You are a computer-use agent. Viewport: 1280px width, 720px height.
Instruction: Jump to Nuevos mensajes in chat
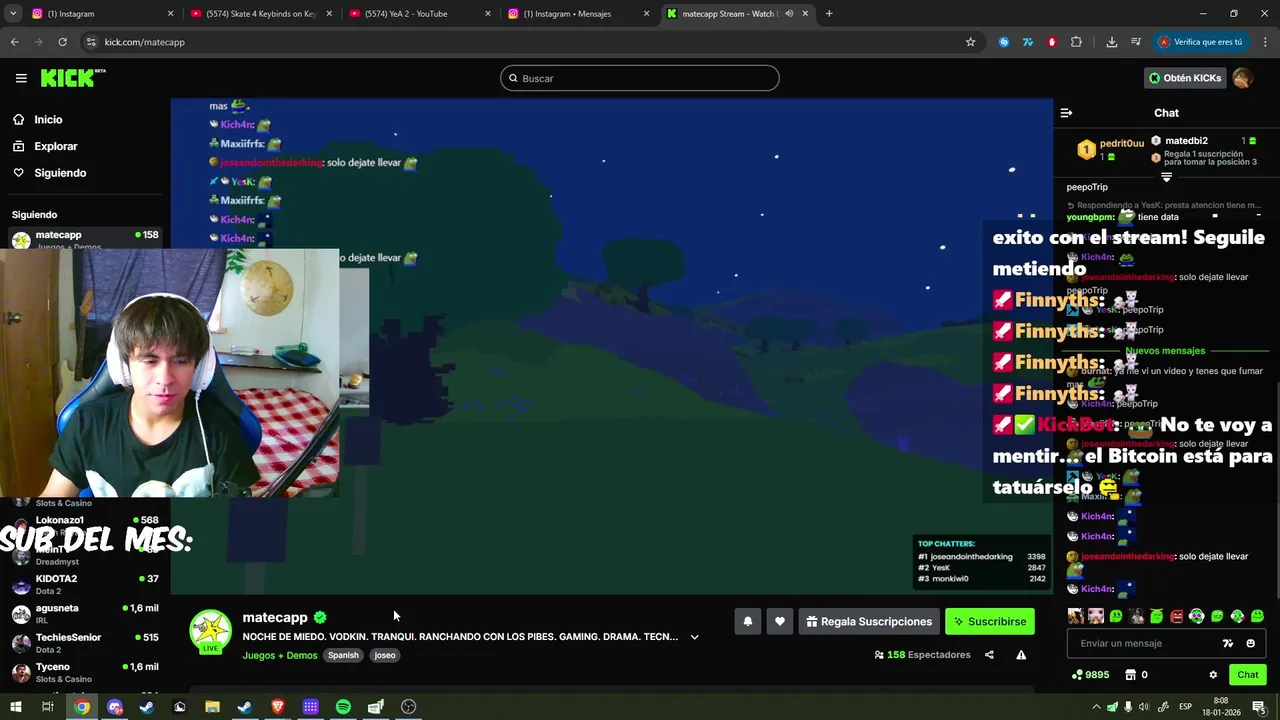(1165, 351)
